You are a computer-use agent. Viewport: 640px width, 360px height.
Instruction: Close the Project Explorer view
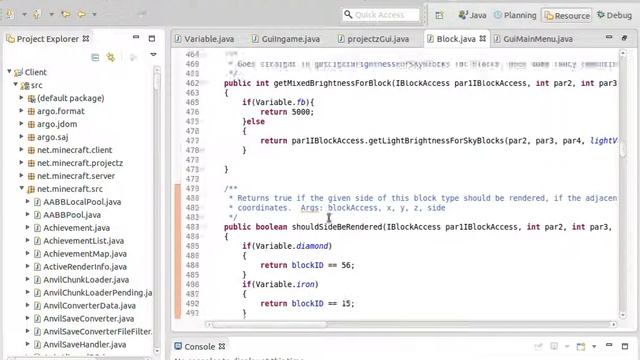[86, 38]
